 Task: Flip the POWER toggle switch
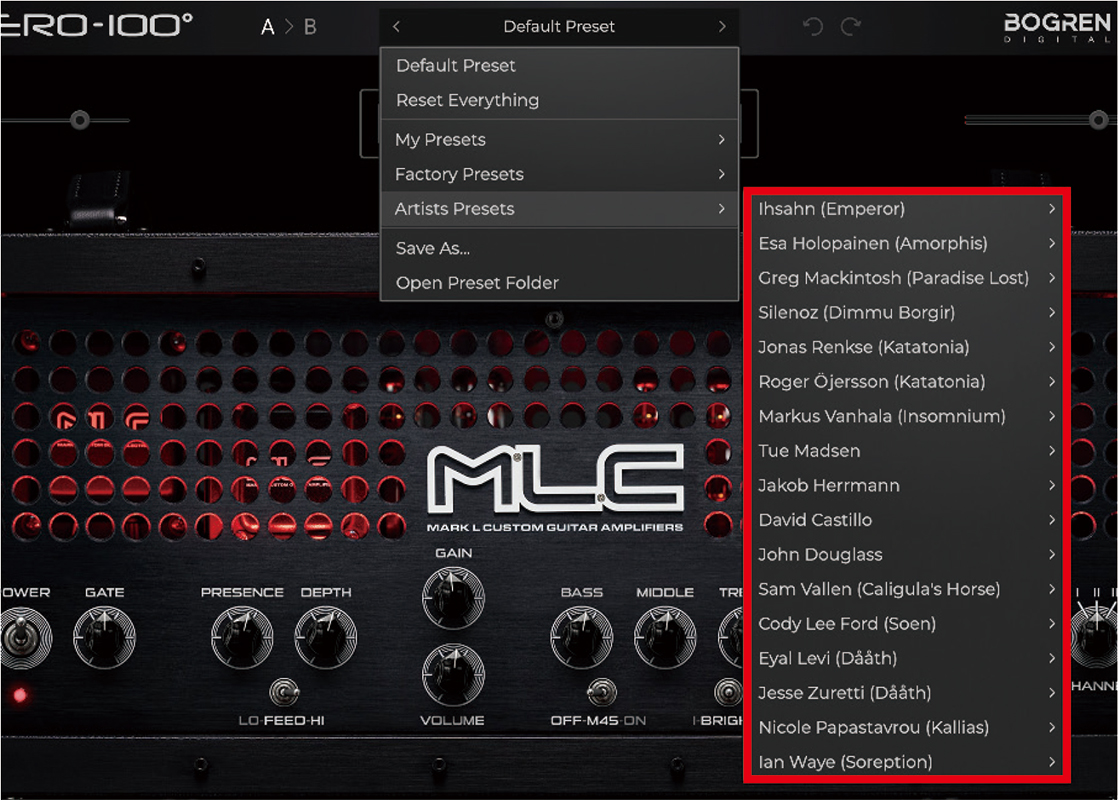click(23, 637)
